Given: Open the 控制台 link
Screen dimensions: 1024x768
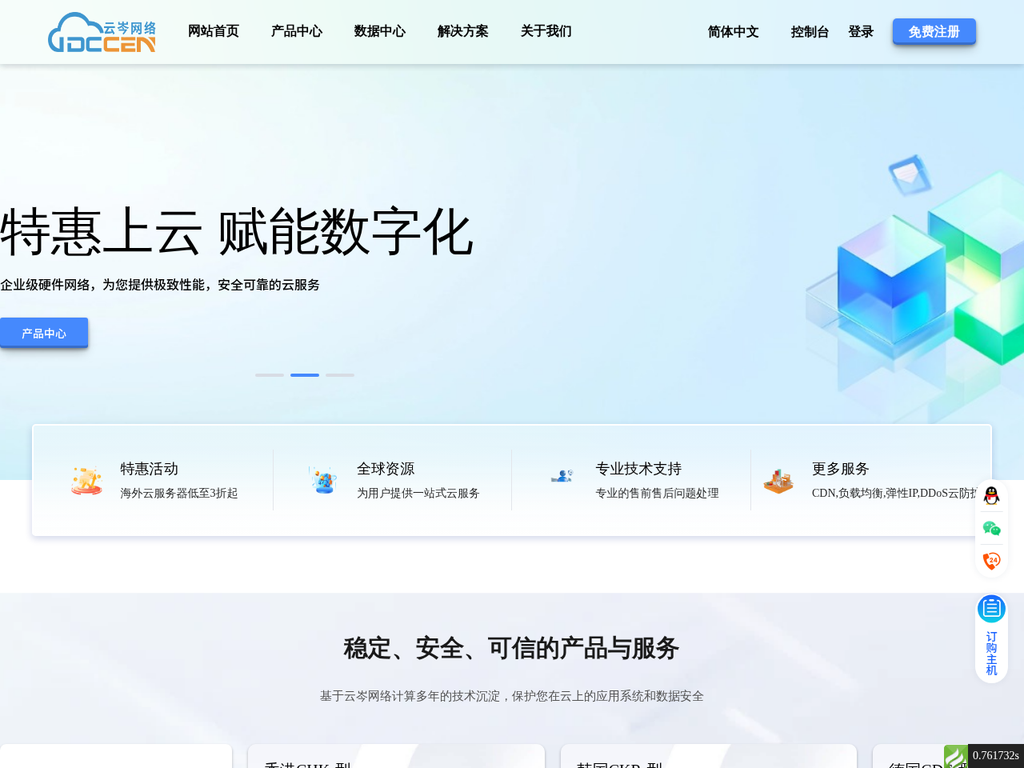Looking at the screenshot, I should (810, 32).
